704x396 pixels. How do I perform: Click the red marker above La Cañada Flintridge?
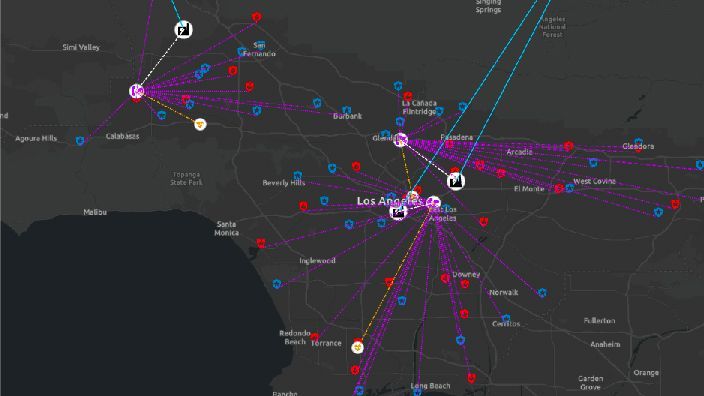(x=408, y=97)
